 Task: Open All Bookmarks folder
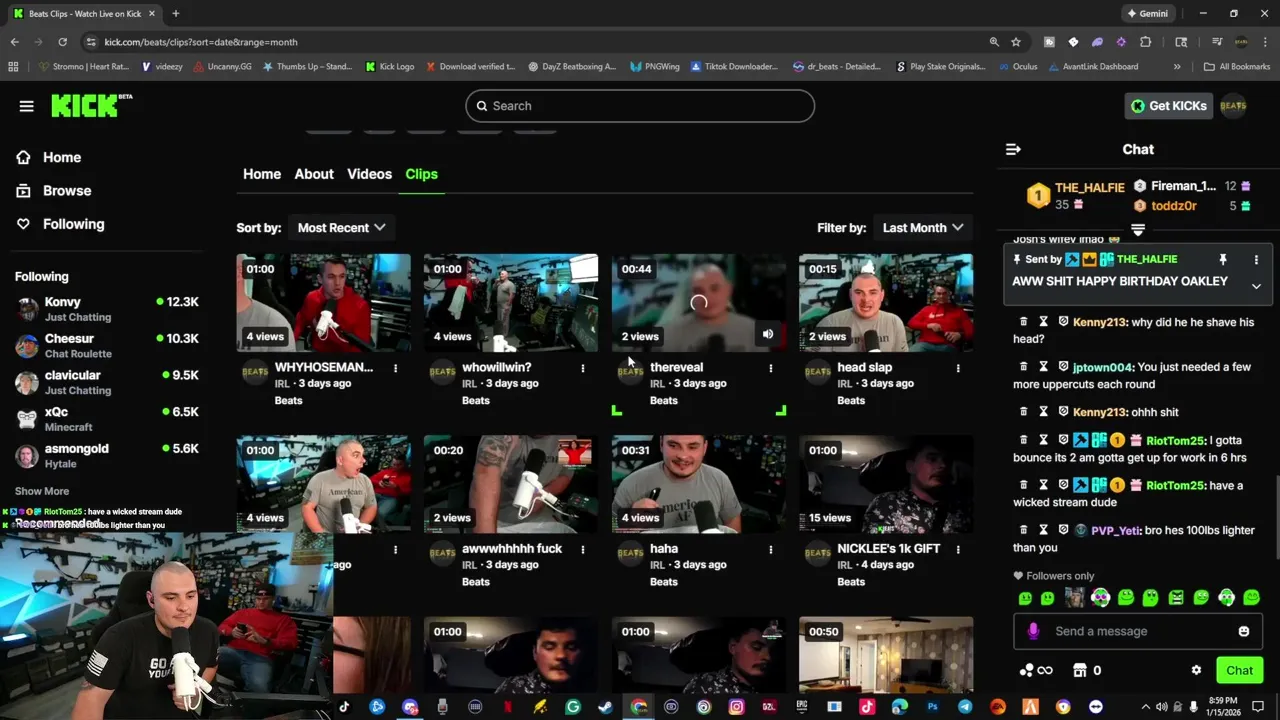[x=1236, y=67]
